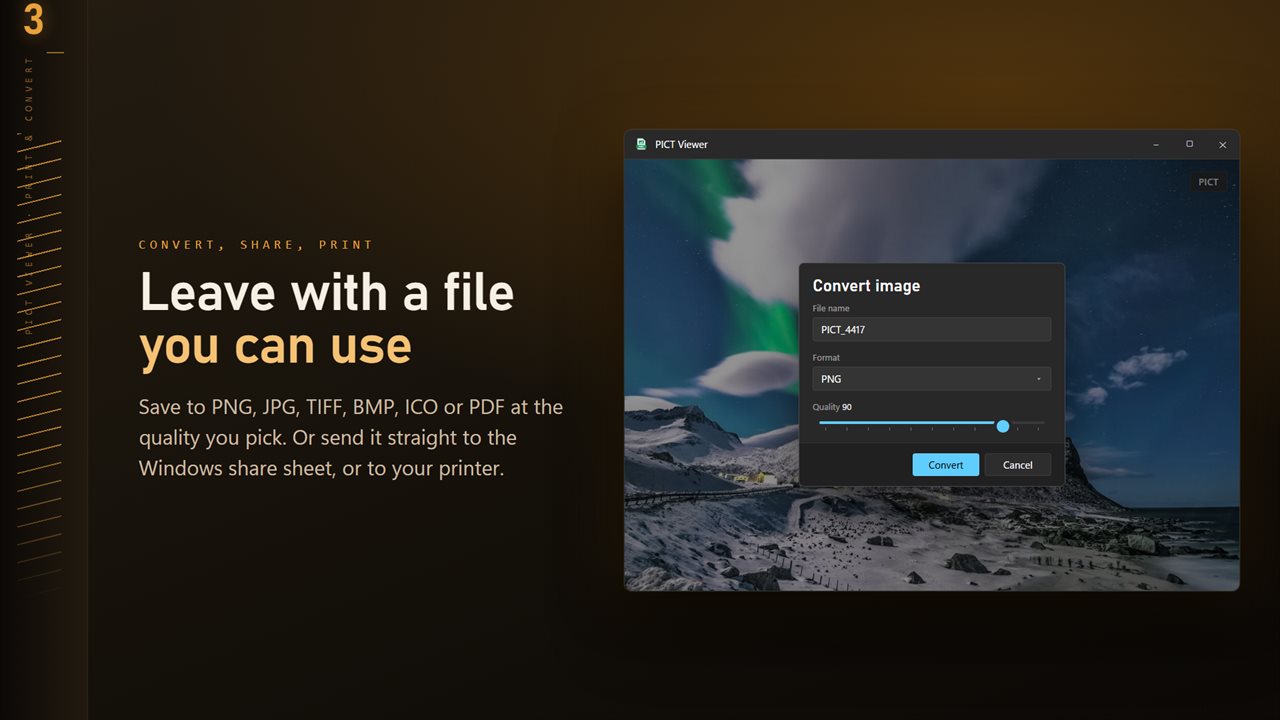Click the 'PICT Viewer' window title text
Screen dimensions: 1280x720
tap(681, 144)
